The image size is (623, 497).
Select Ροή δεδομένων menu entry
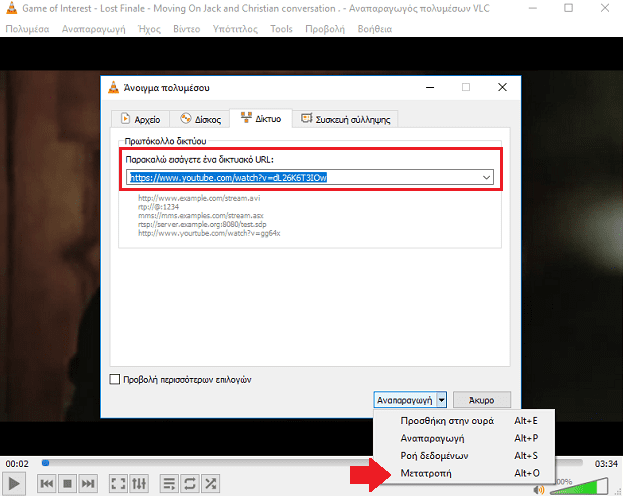(464, 456)
